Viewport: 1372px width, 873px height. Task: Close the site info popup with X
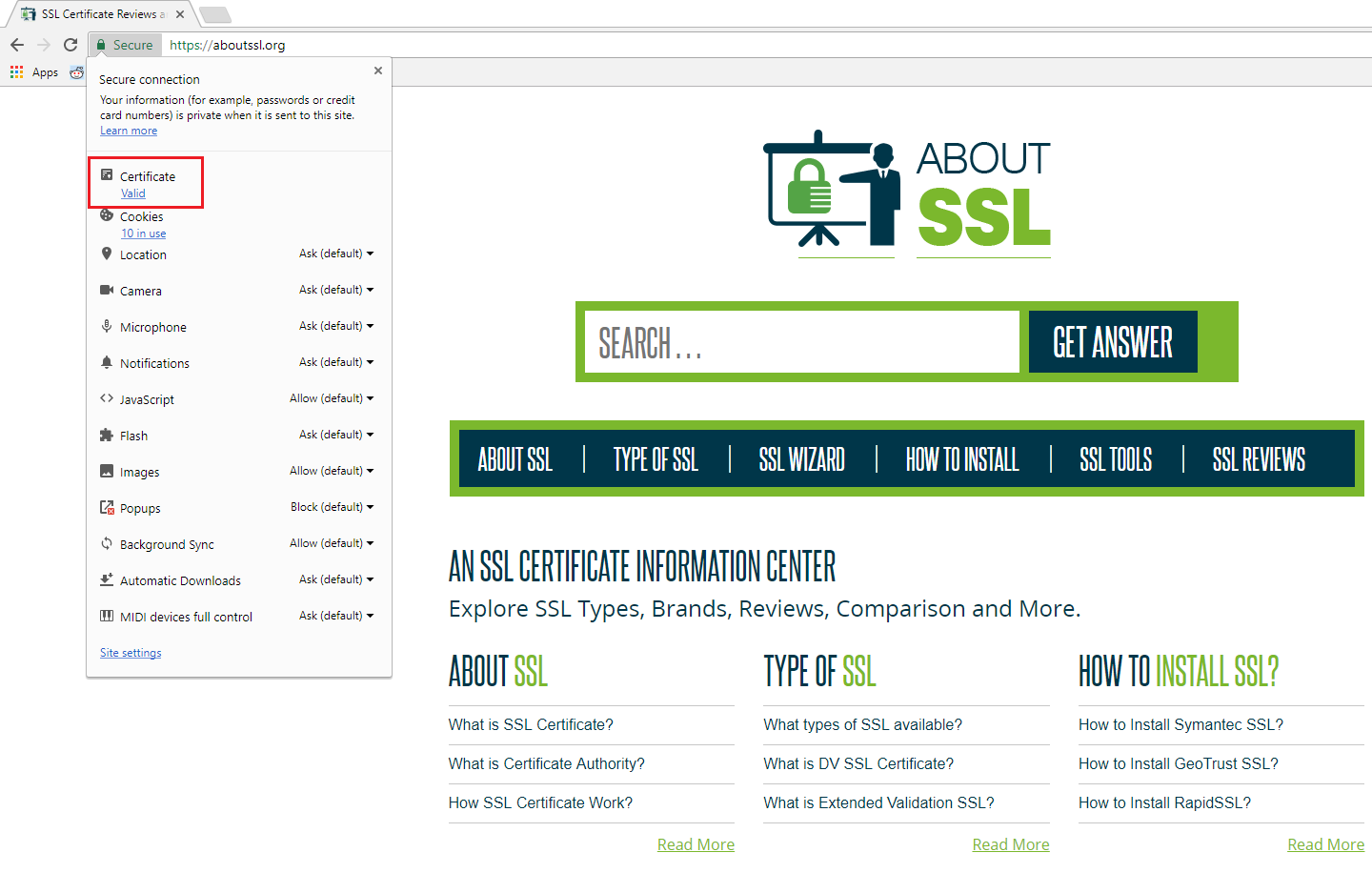click(378, 71)
